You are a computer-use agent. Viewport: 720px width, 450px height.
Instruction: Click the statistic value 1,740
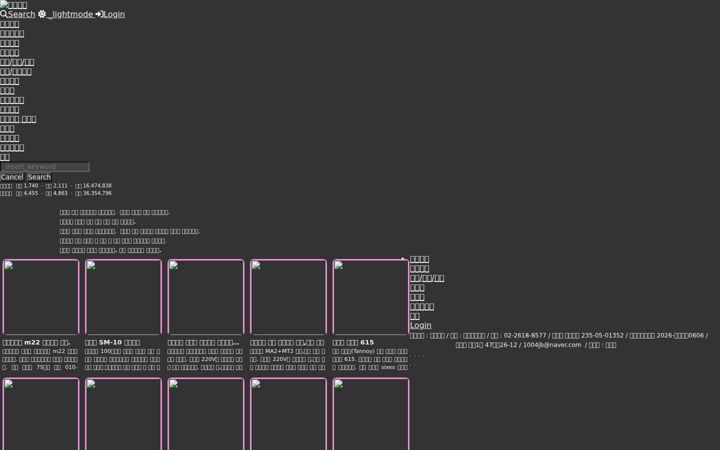point(31,186)
